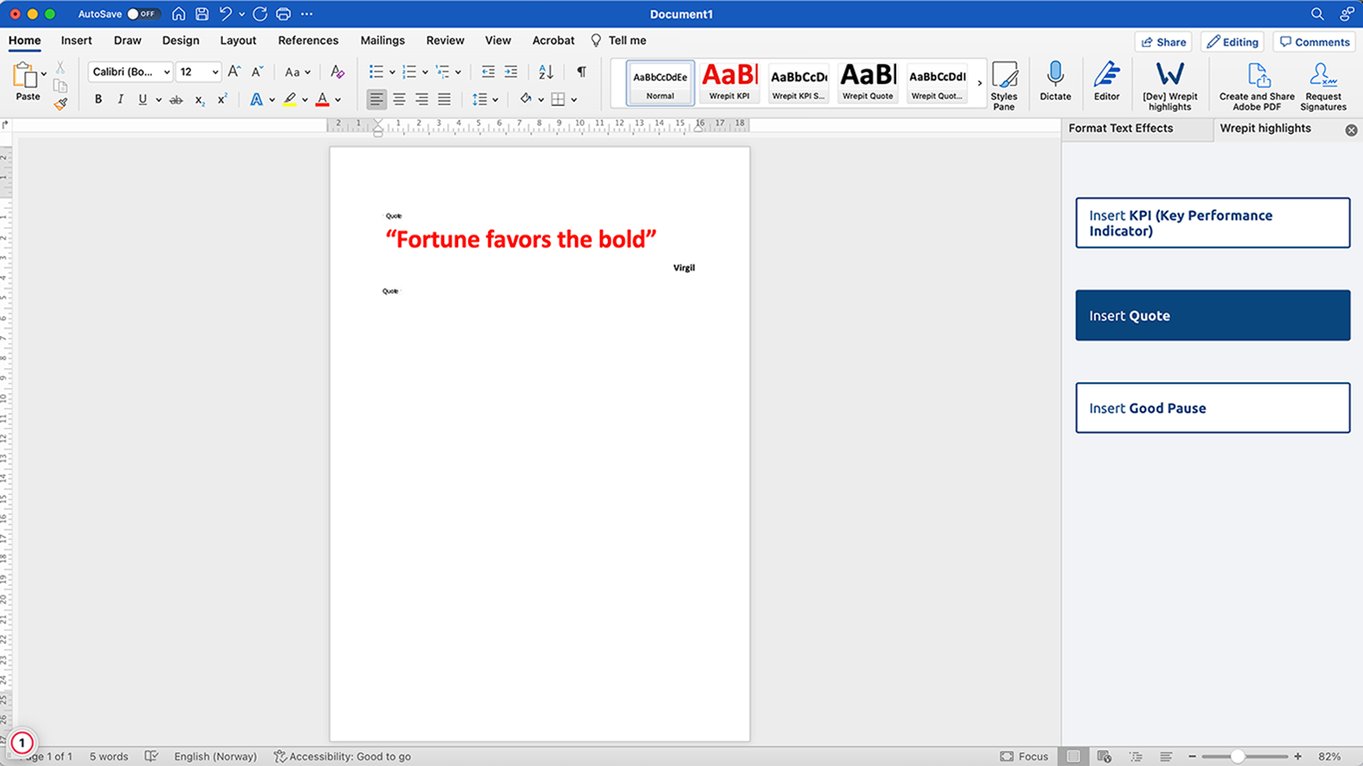Viewport: 1363px width, 766px height.
Task: Click the Share button
Action: 1163,42
